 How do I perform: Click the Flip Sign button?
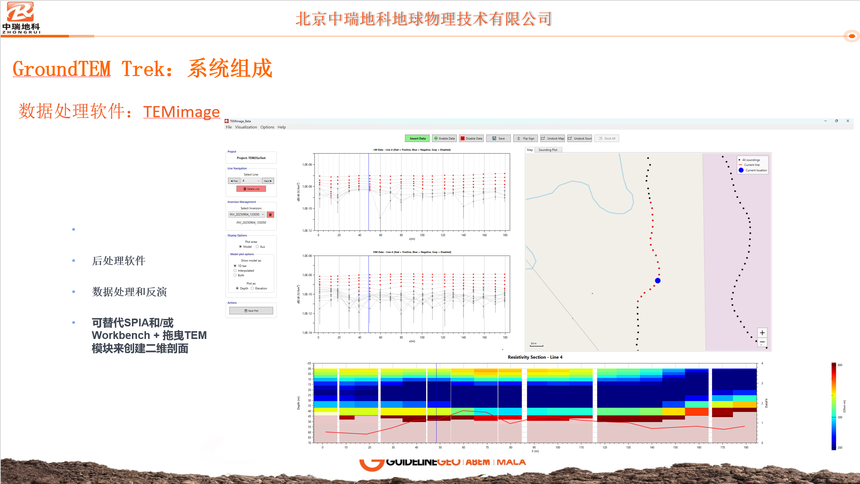(x=526, y=138)
